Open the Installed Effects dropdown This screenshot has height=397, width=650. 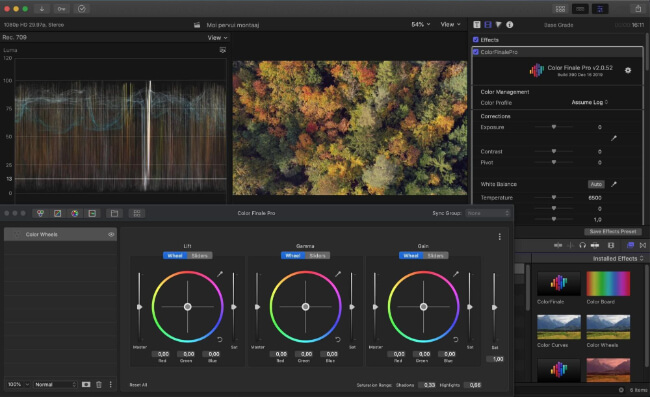618,258
